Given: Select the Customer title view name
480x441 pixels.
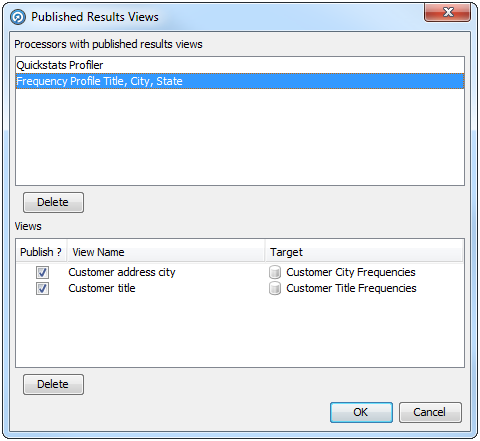Looking at the screenshot, I should coord(102,288).
